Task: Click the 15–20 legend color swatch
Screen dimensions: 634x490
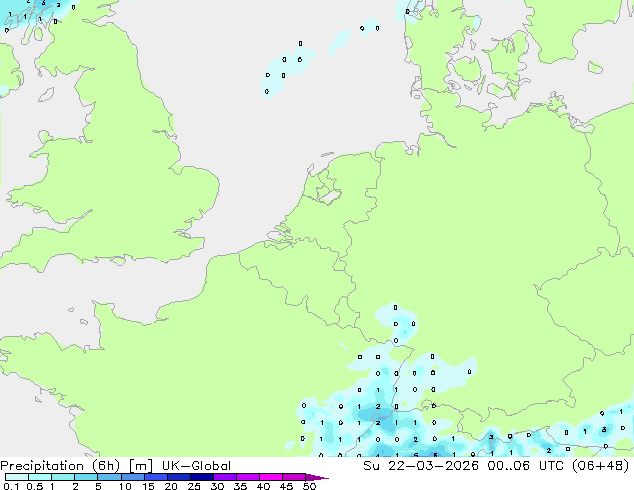Action: point(156,477)
